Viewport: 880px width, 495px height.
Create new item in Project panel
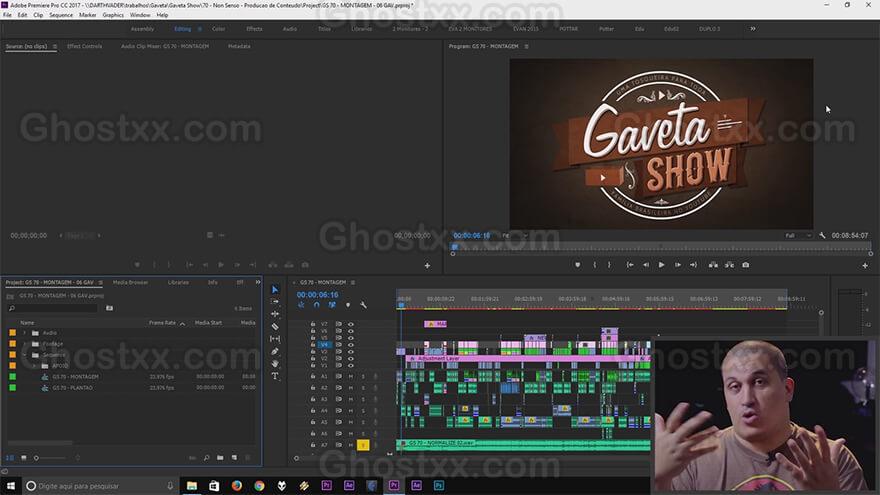click(x=235, y=458)
